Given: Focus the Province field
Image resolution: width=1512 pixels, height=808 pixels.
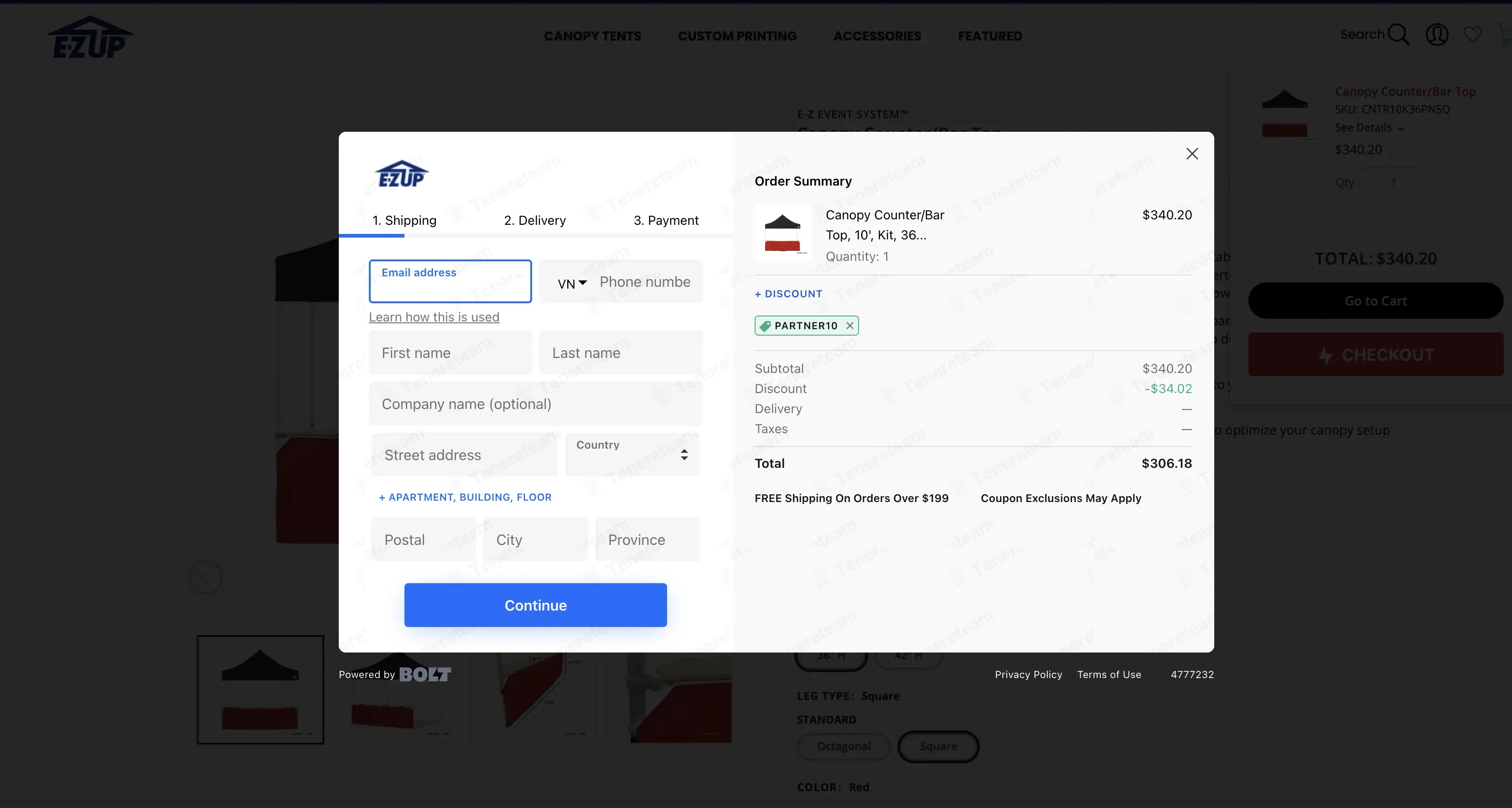Looking at the screenshot, I should click(x=647, y=539).
